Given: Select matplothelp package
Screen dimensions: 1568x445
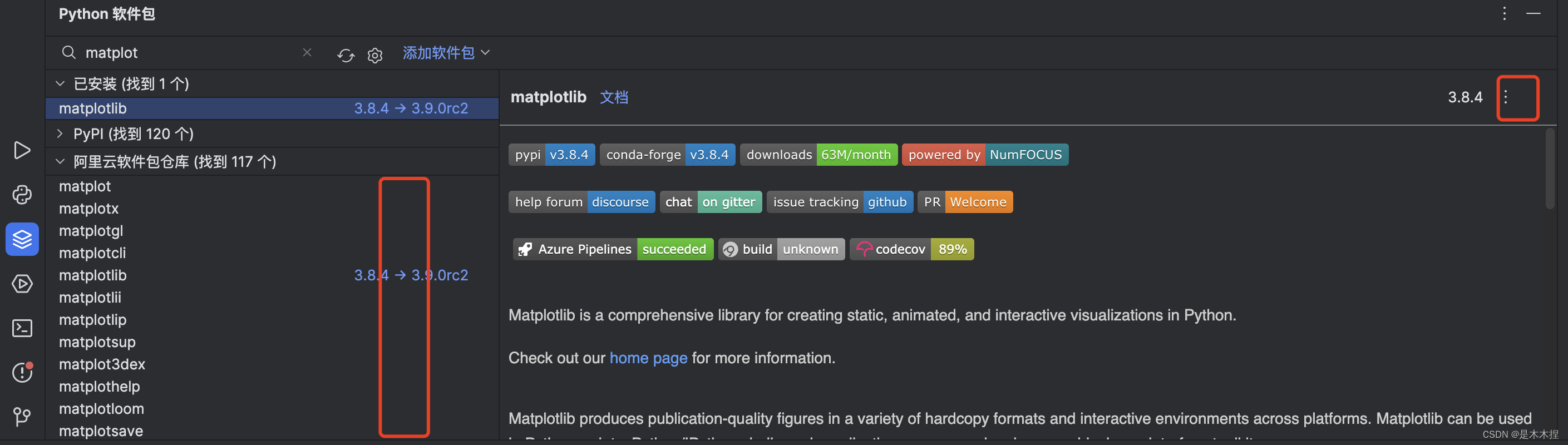Looking at the screenshot, I should click(x=272, y=387).
